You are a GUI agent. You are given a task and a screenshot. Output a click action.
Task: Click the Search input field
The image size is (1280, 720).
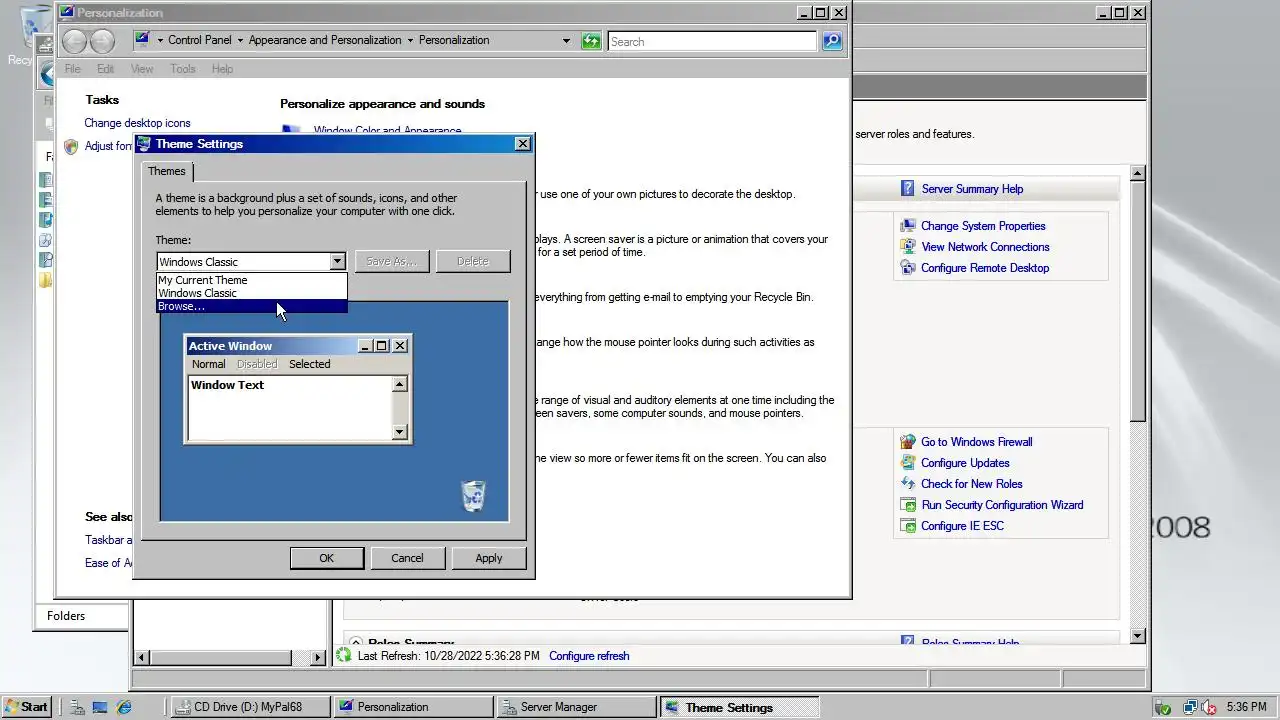point(712,41)
